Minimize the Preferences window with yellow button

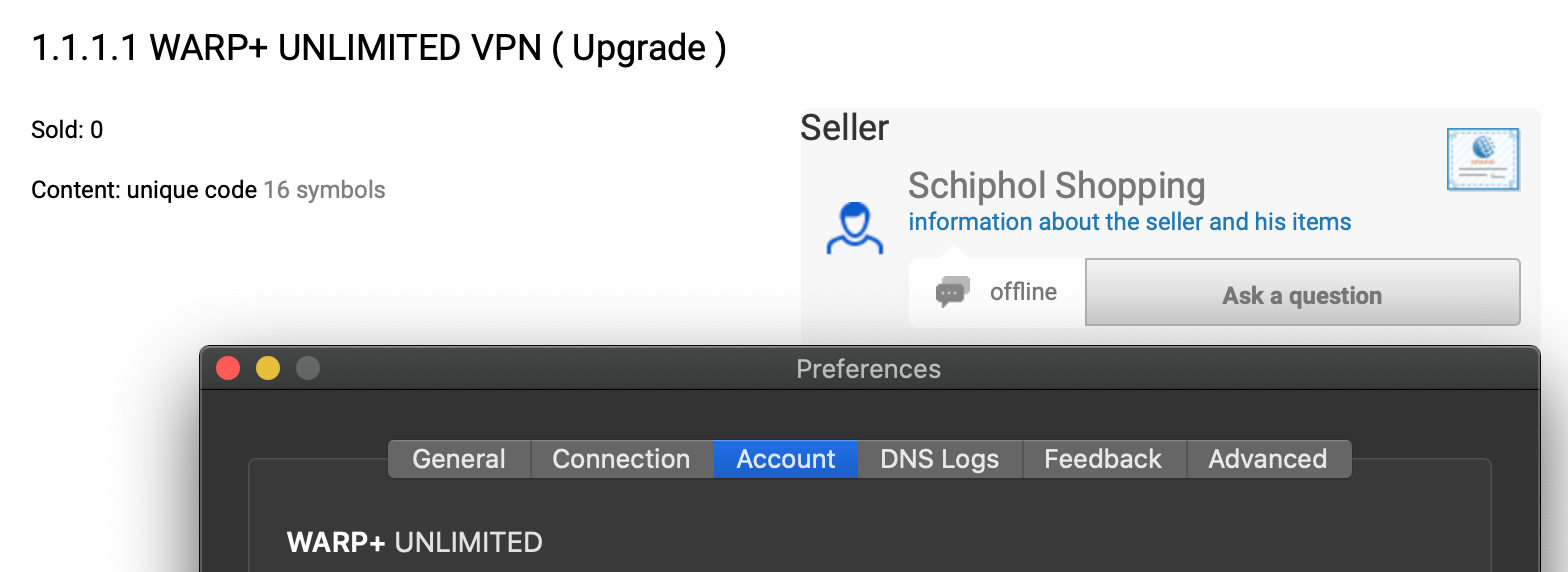268,368
